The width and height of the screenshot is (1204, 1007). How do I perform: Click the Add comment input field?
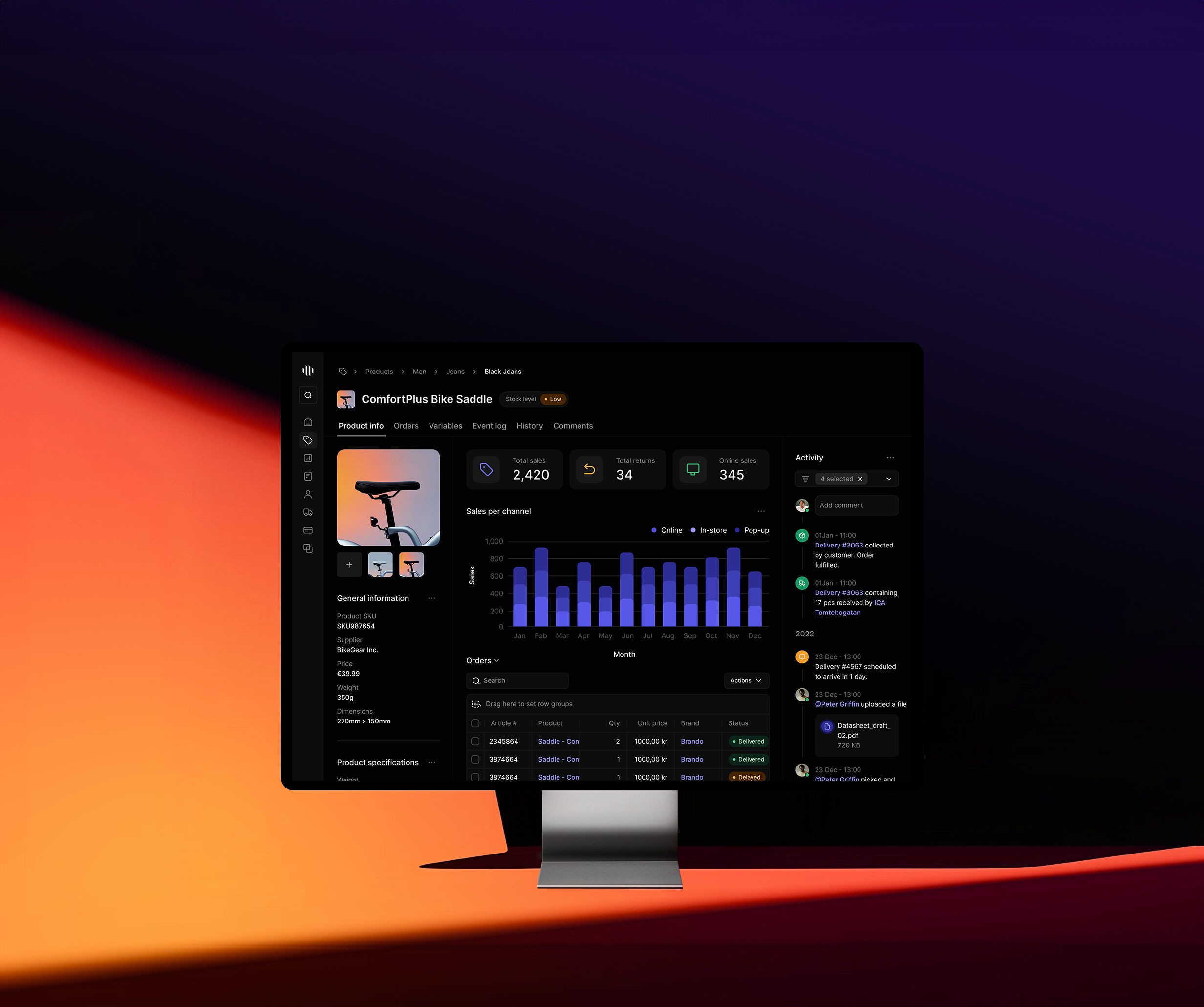pyautogui.click(x=856, y=504)
